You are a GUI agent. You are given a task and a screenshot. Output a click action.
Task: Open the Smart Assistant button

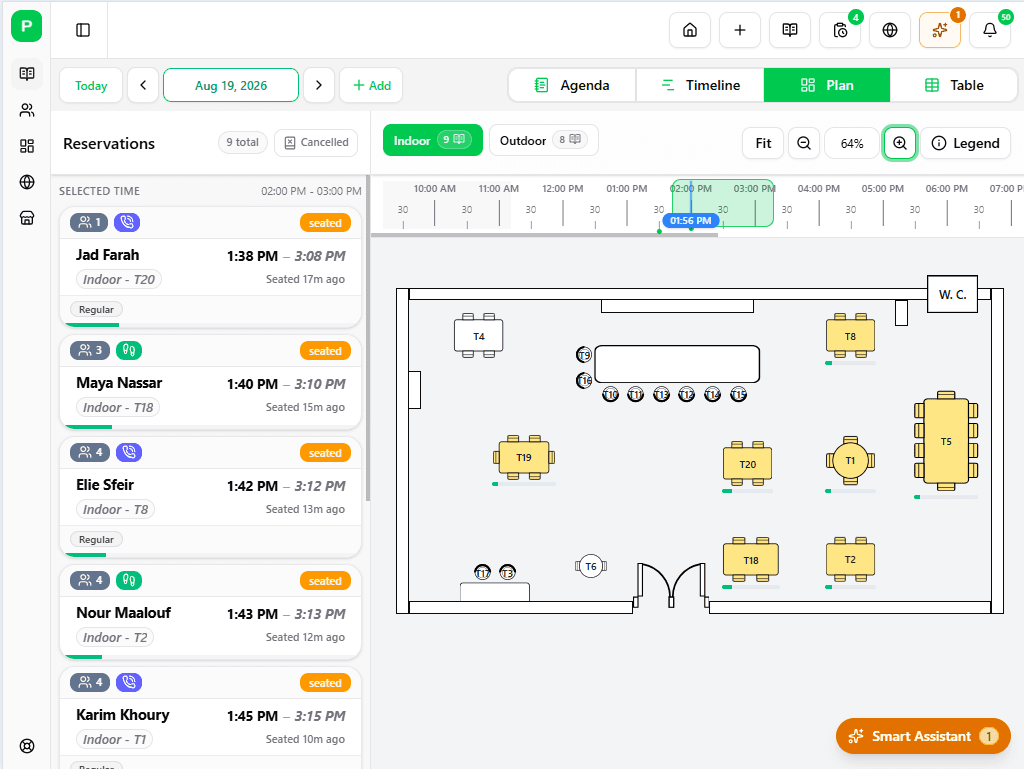pos(923,736)
